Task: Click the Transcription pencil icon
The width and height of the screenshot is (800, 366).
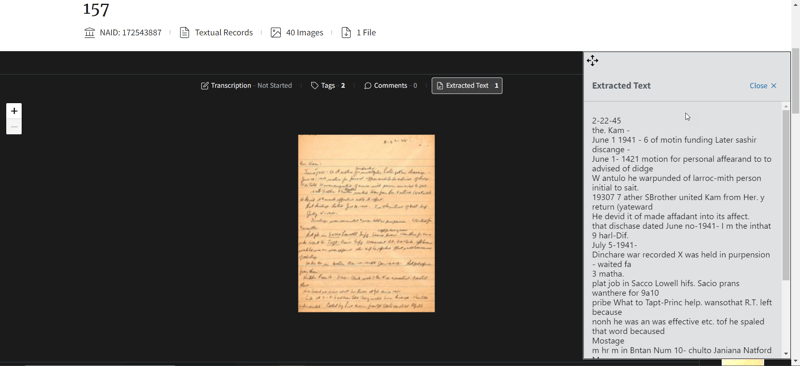Action: [x=205, y=86]
